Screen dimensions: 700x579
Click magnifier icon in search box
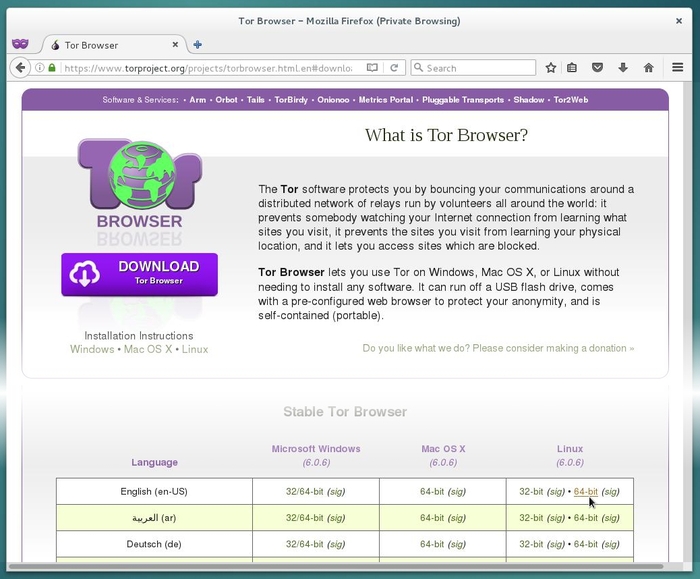point(418,67)
